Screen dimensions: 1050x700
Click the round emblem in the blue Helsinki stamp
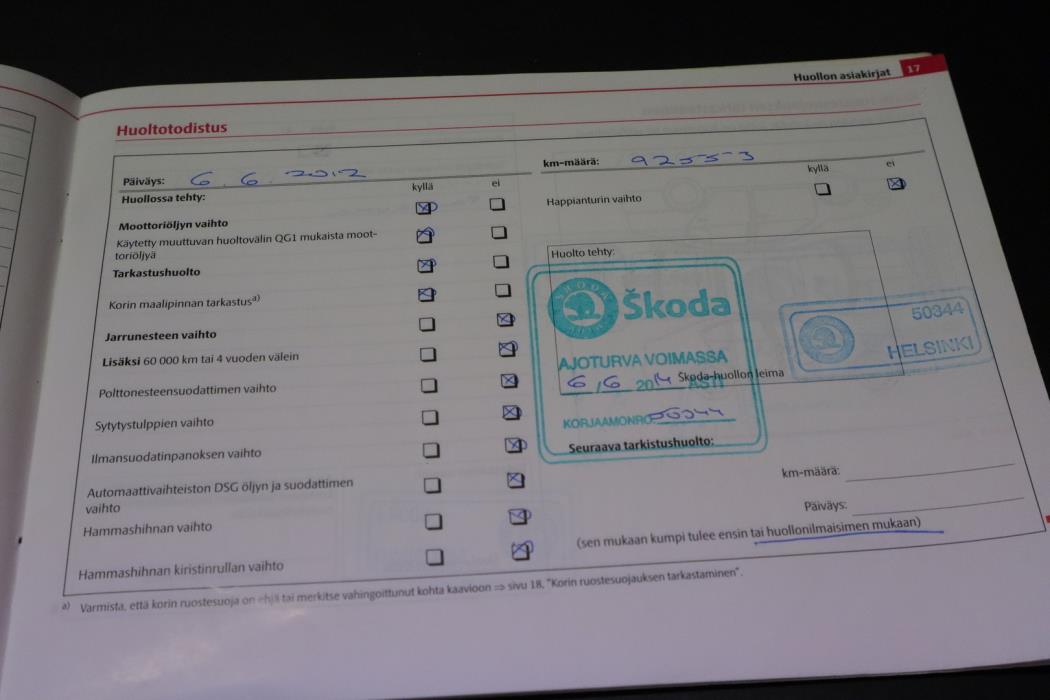coord(826,339)
